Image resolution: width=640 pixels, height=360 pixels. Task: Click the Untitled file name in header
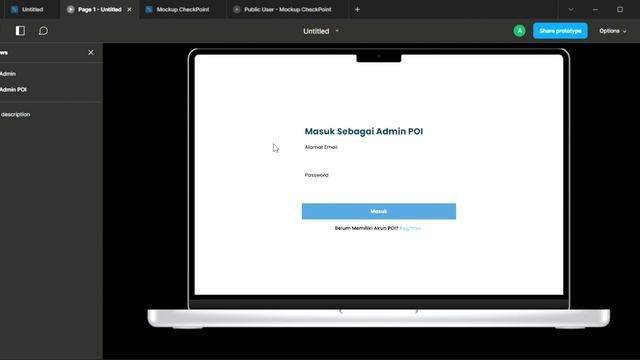[316, 31]
